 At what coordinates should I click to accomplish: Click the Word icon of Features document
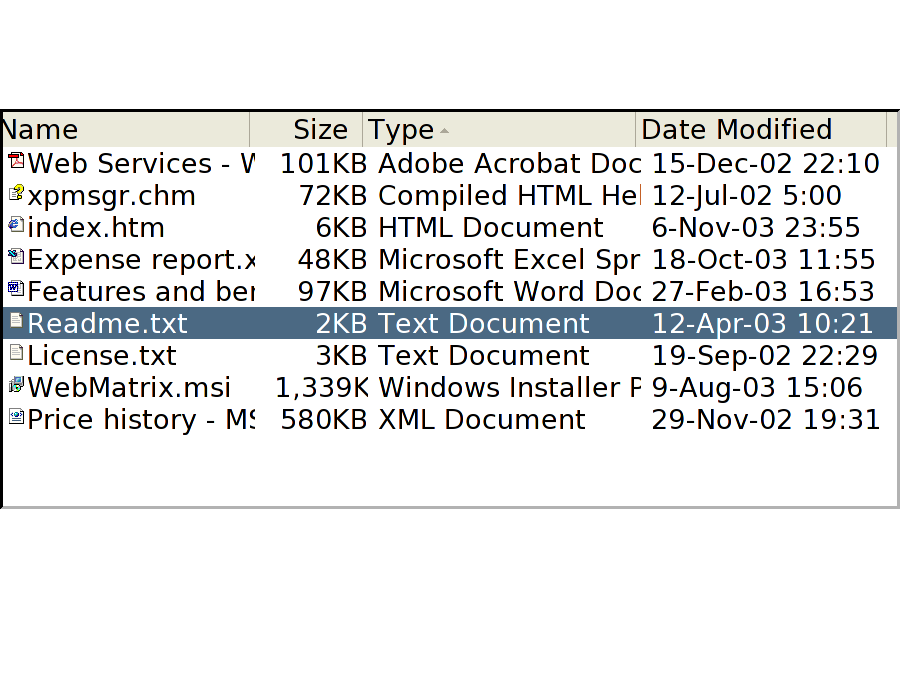coord(15,290)
